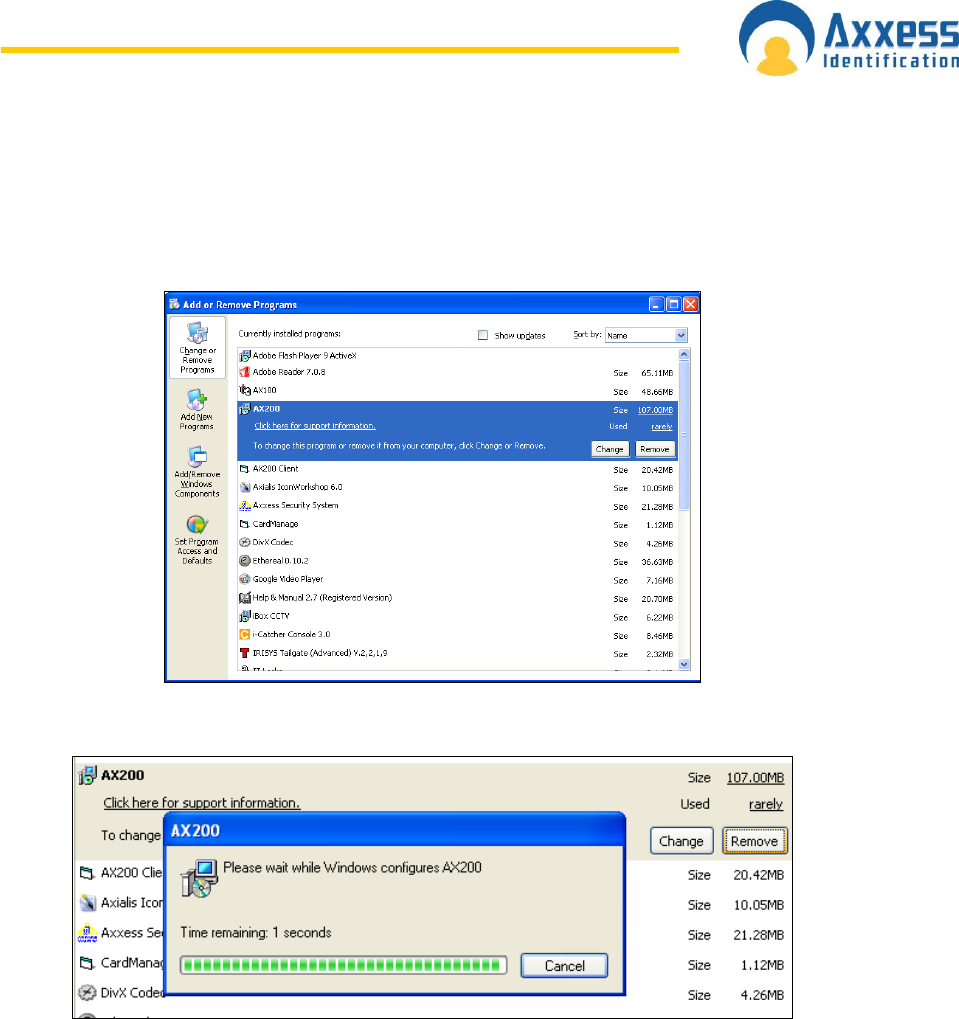Click the Adobe Reader 7.0.8 icon
The width and height of the screenshot is (959, 1019).
coord(245,372)
